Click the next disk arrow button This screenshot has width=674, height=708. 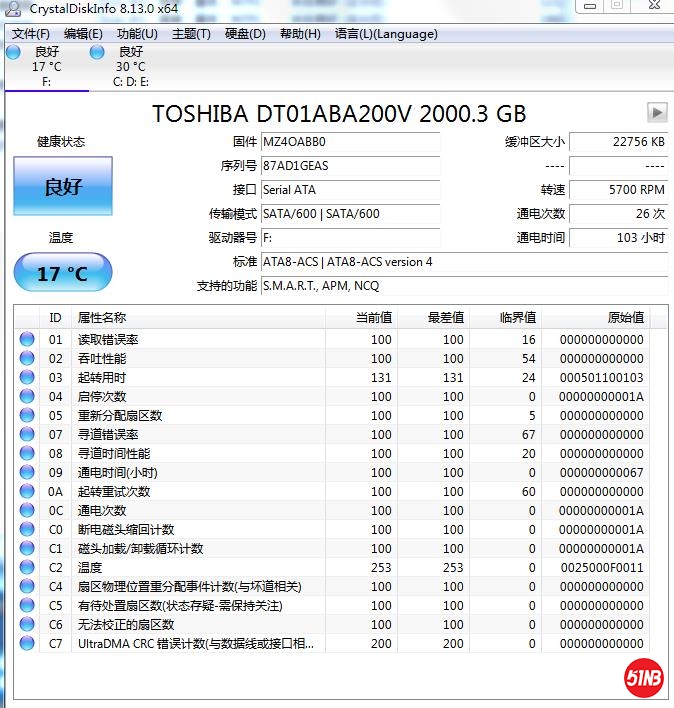tap(657, 112)
